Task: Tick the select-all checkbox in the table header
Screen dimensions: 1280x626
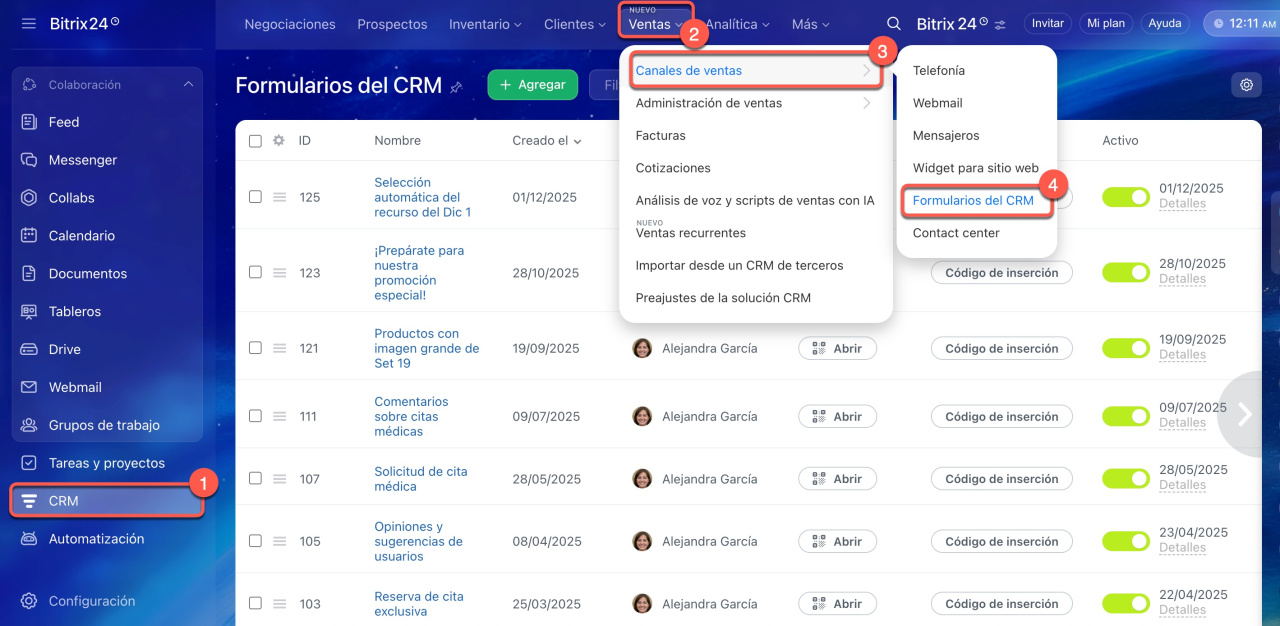Action: pos(255,141)
